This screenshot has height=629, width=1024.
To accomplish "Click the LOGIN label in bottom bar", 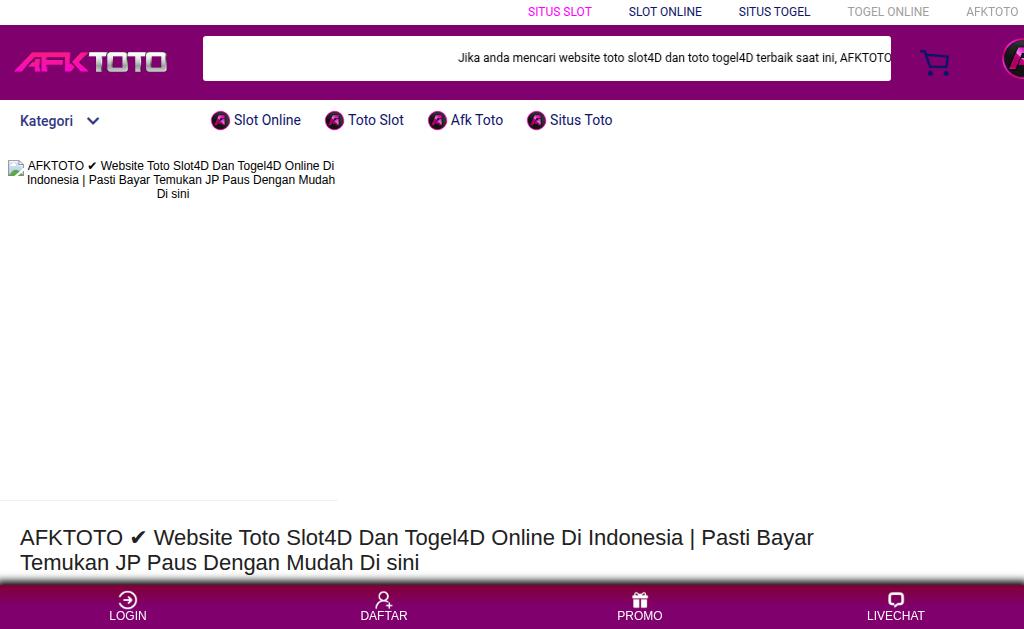I will pos(128,616).
